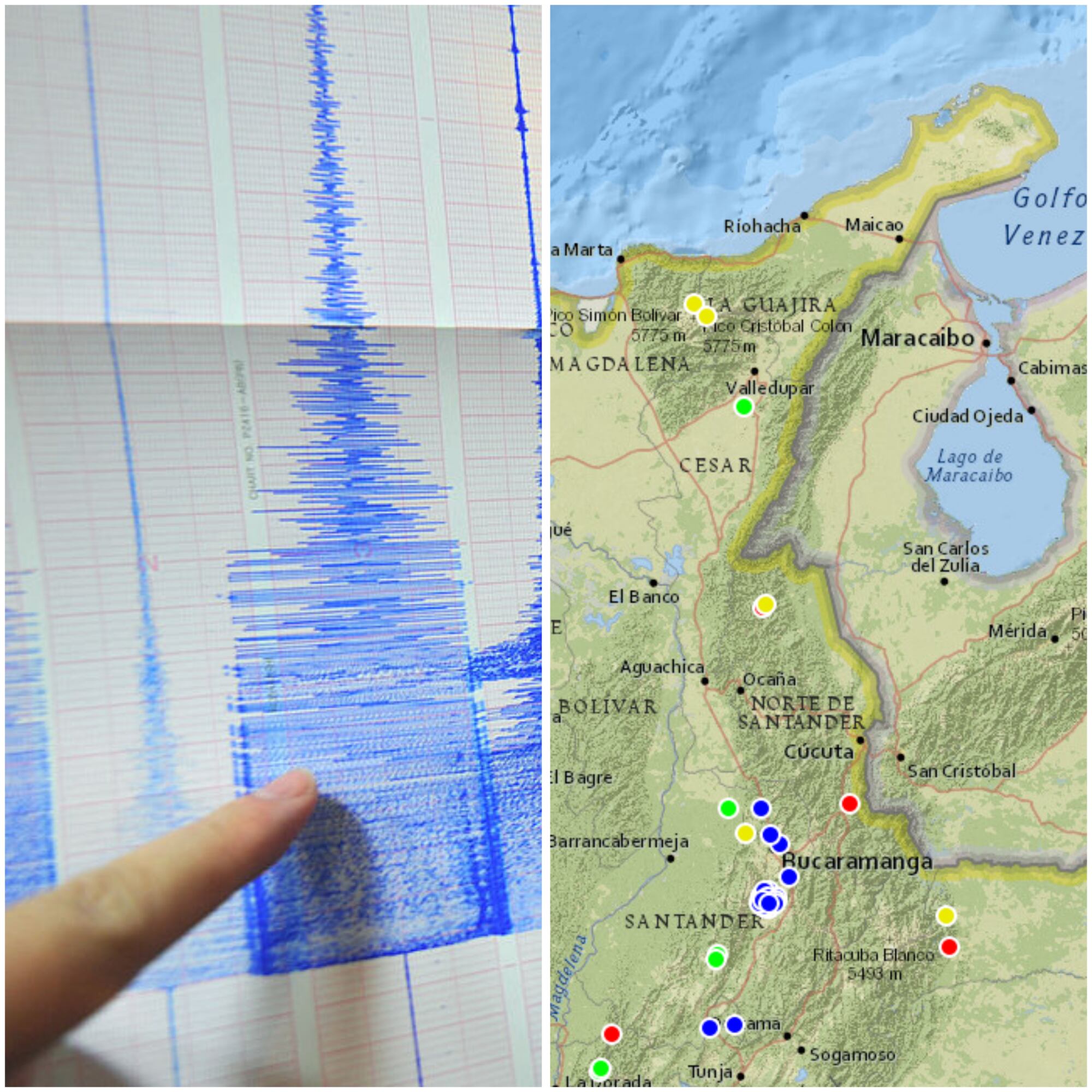Click the yellow marker east of El Banco
Image resolution: width=1092 pixels, height=1092 pixels.
coord(765,604)
